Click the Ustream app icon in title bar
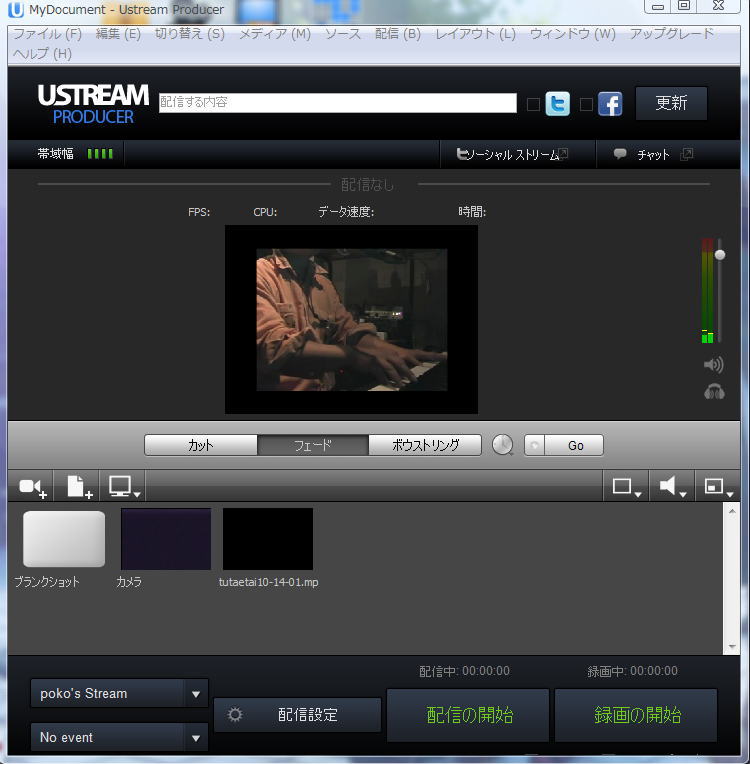This screenshot has height=764, width=750. pyautogui.click(x=16, y=10)
